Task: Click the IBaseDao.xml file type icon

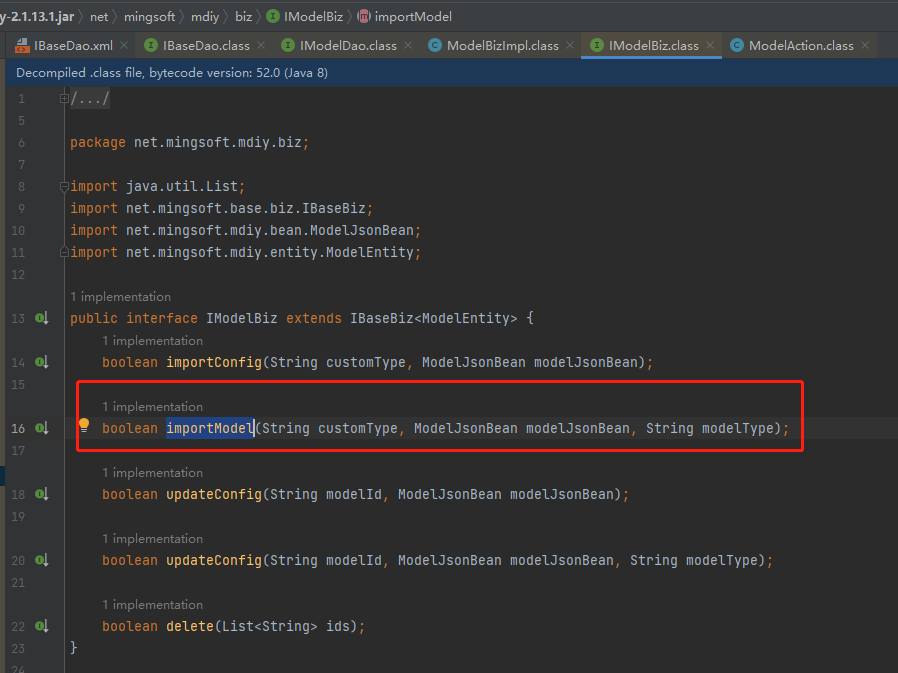Action: coord(22,46)
